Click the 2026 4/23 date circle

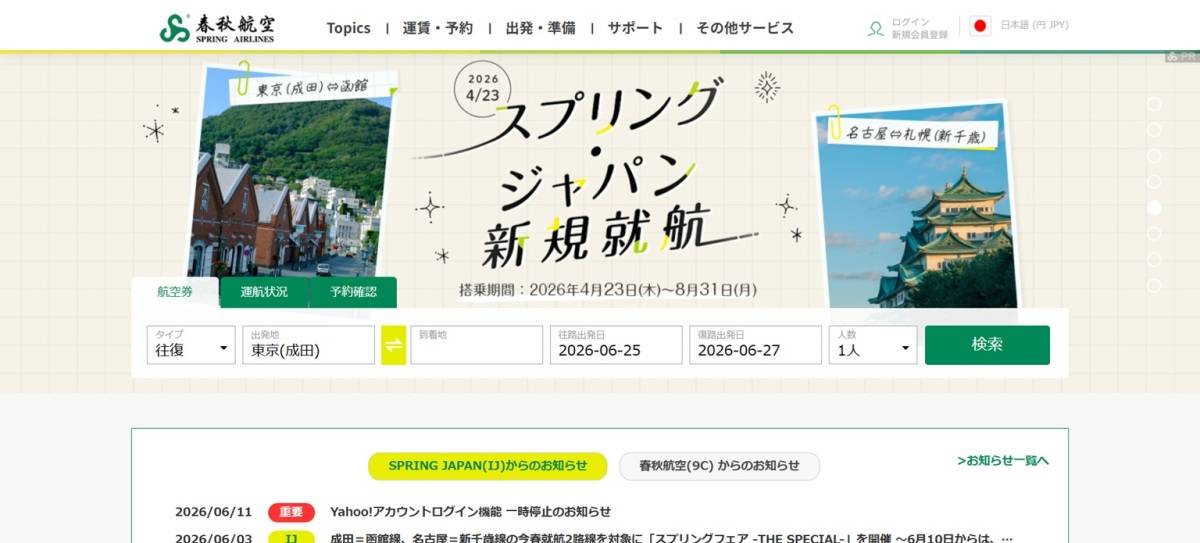click(x=482, y=88)
